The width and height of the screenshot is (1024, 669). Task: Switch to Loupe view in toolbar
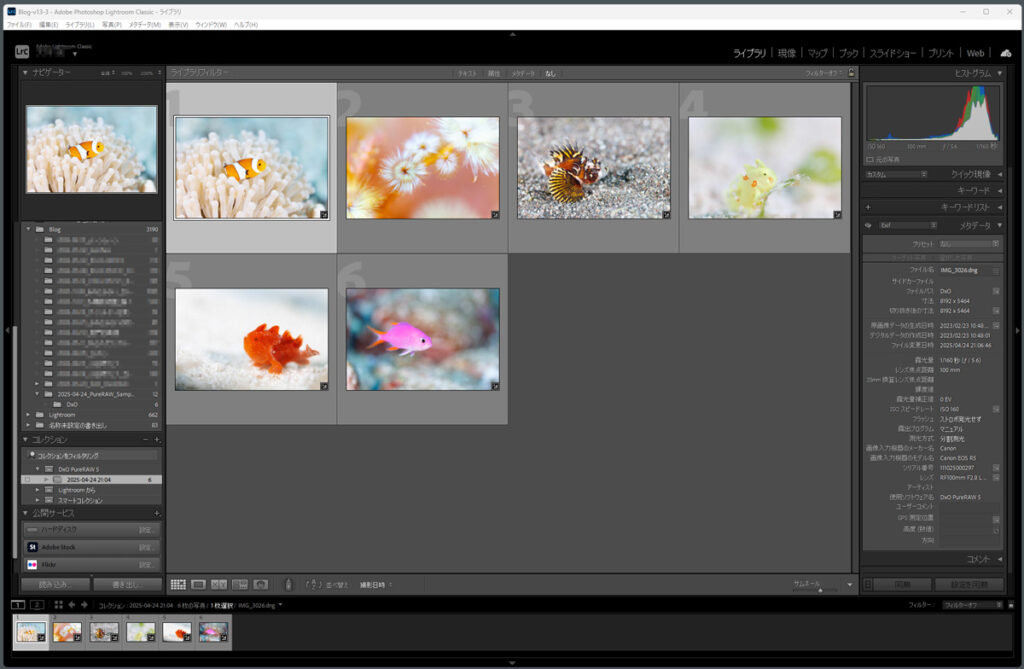(x=199, y=585)
